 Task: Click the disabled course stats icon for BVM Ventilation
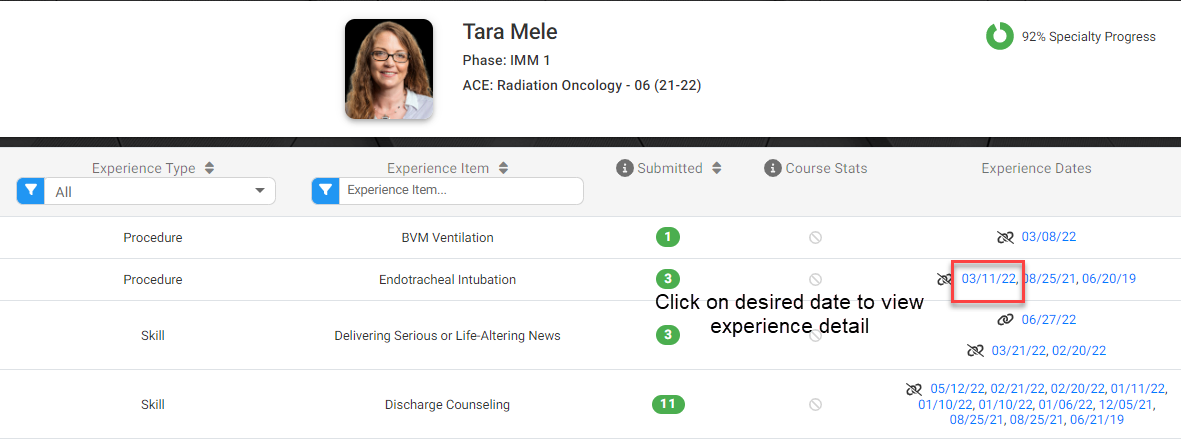click(815, 238)
